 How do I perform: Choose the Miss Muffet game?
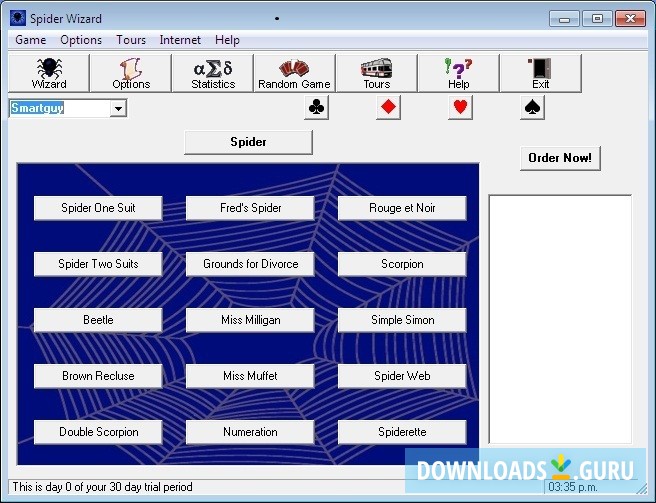250,376
